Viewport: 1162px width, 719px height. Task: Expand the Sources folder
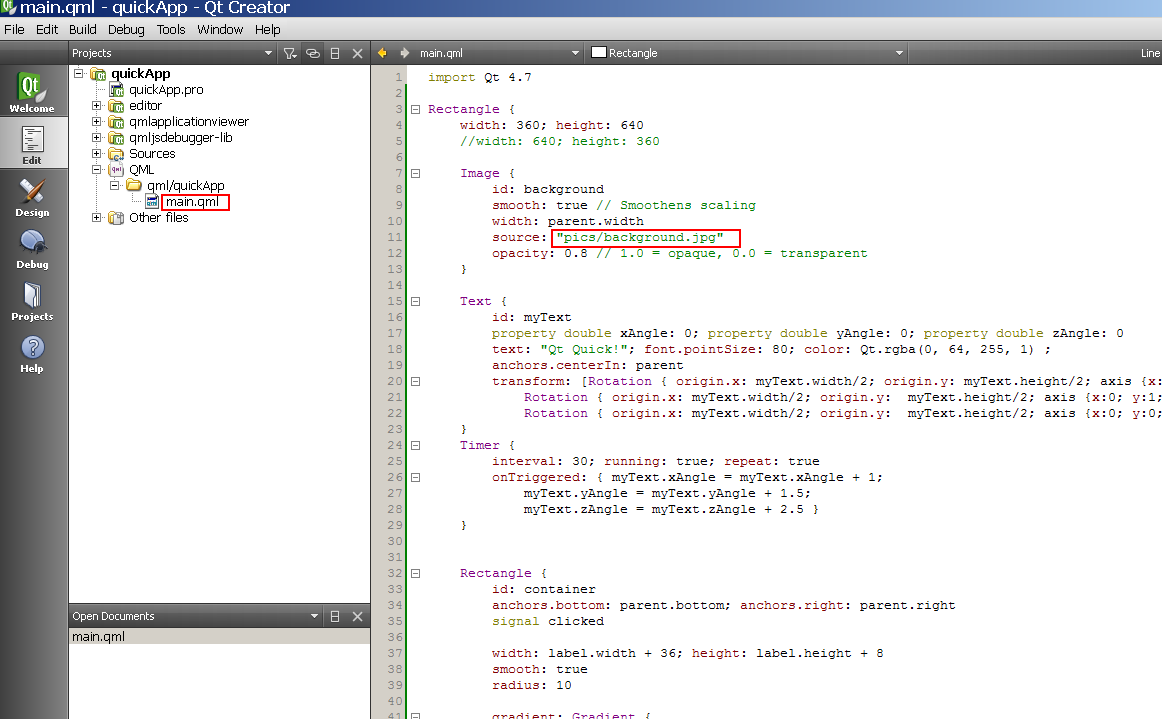96,153
